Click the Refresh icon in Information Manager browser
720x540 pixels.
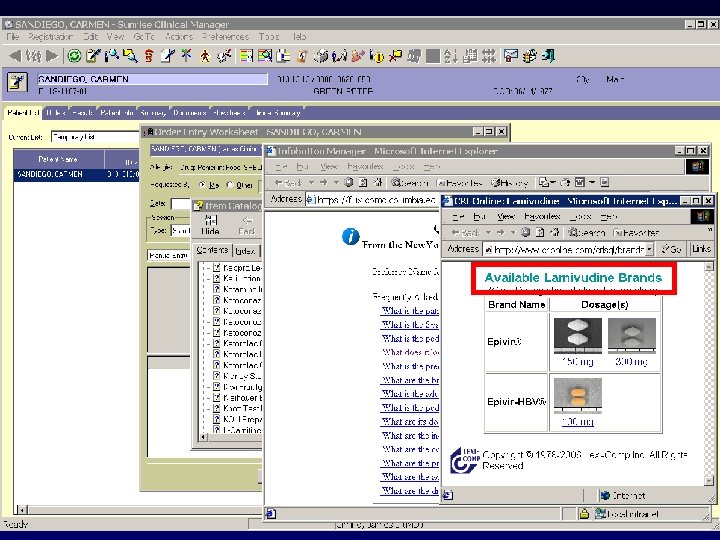tap(363, 183)
